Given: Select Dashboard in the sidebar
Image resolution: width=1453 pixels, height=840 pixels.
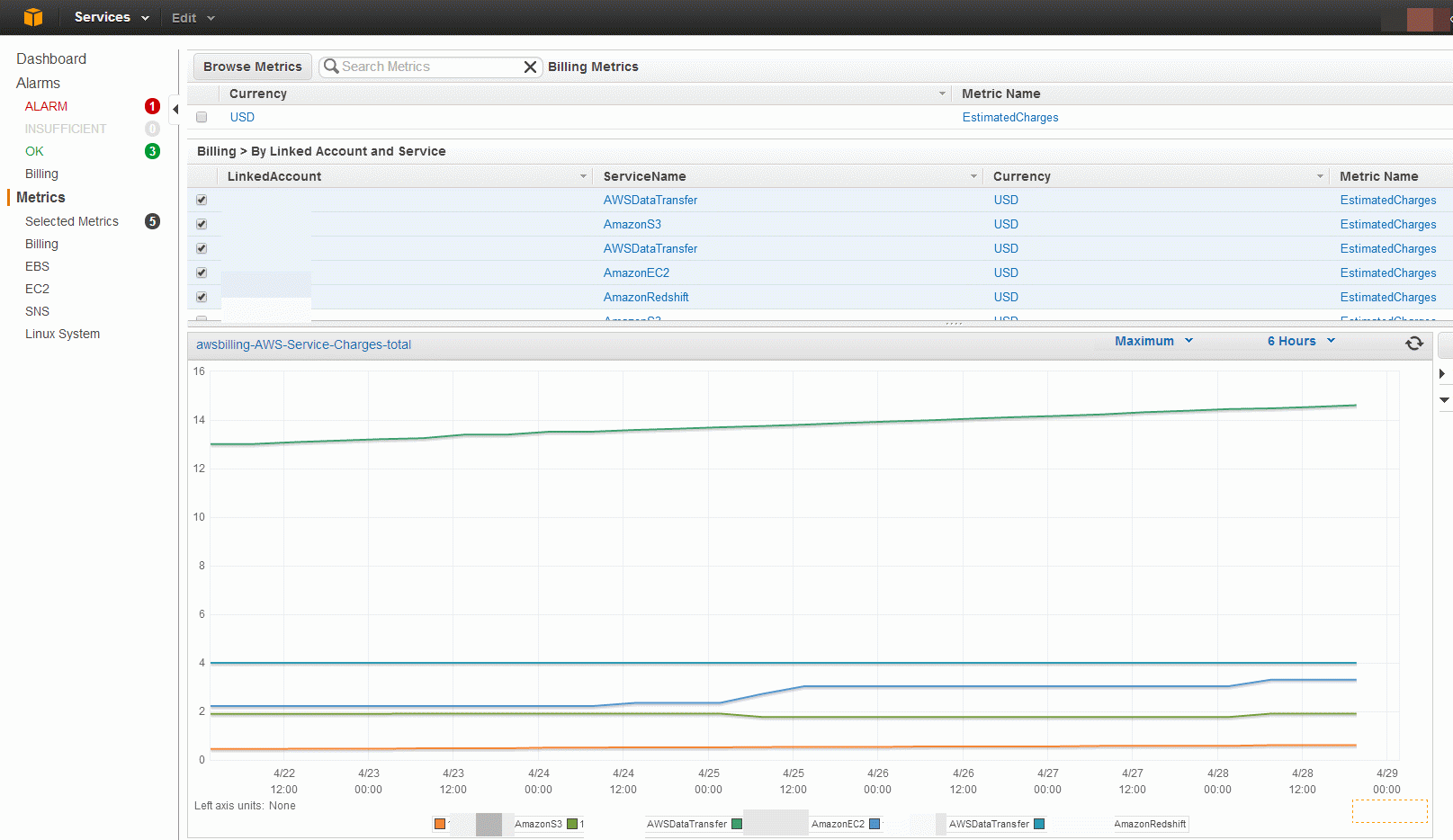Looking at the screenshot, I should [51, 58].
